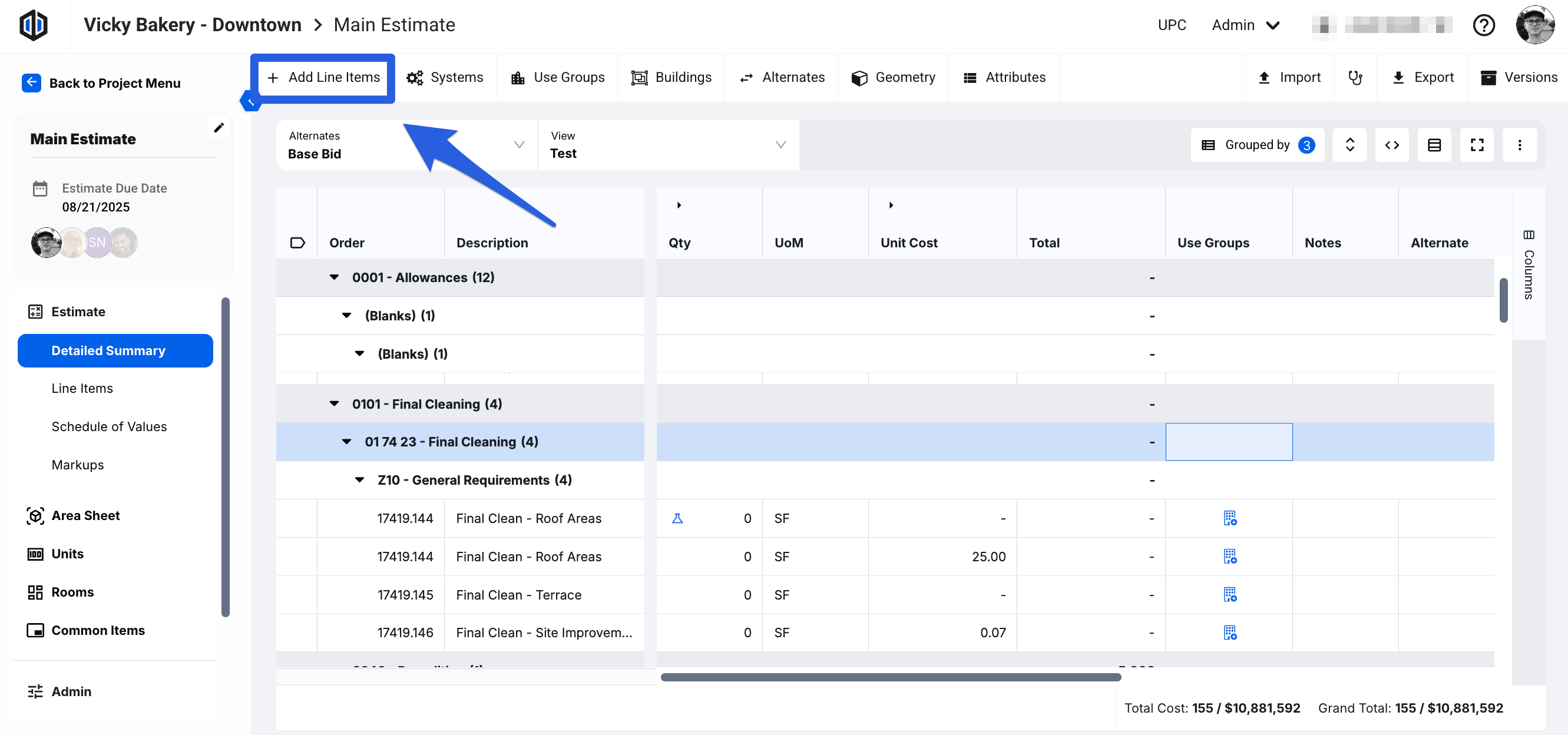1568x735 pixels.
Task: Open the stethoscope diagnostics icon
Action: point(1354,77)
